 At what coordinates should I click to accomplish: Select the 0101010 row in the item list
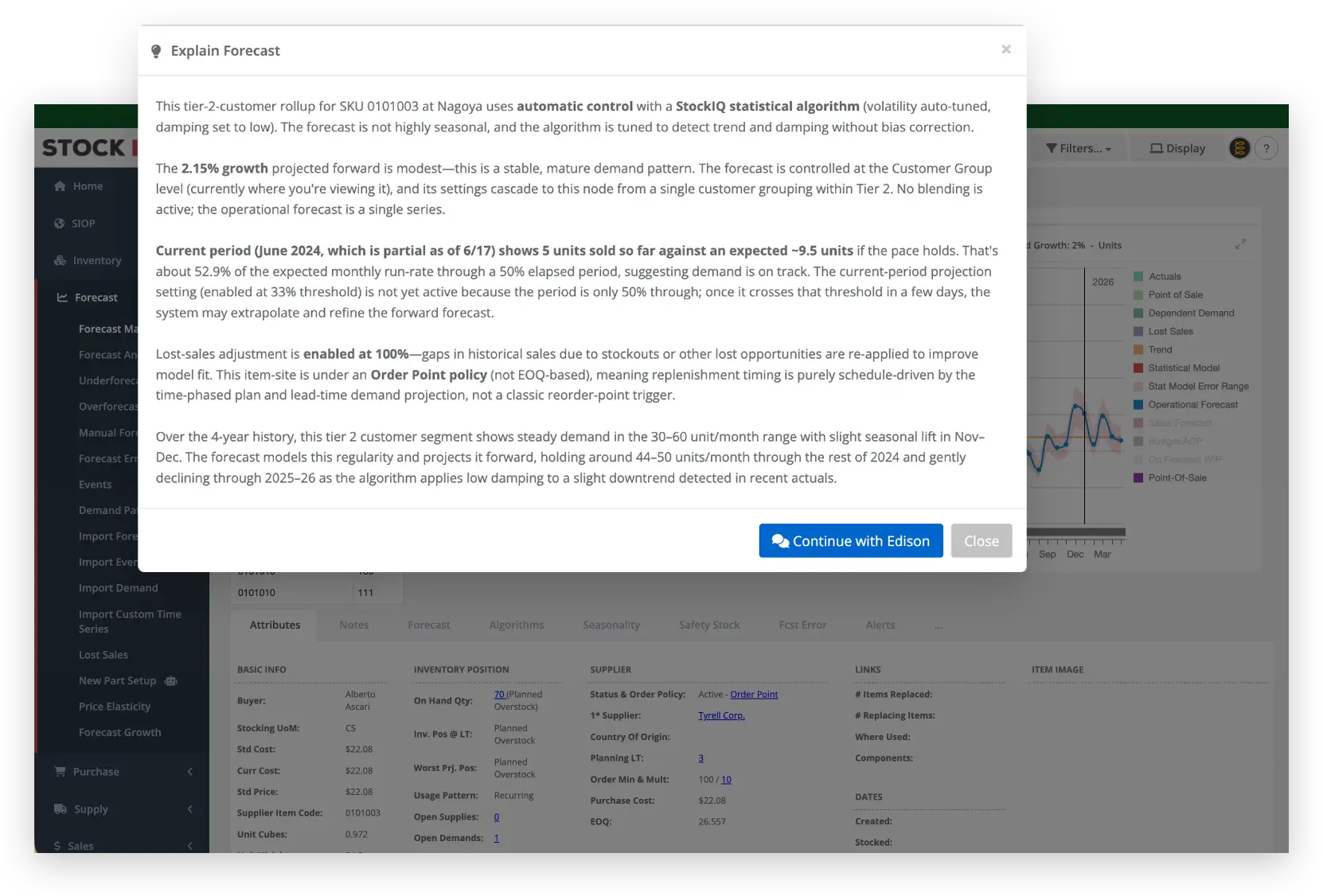pos(317,593)
